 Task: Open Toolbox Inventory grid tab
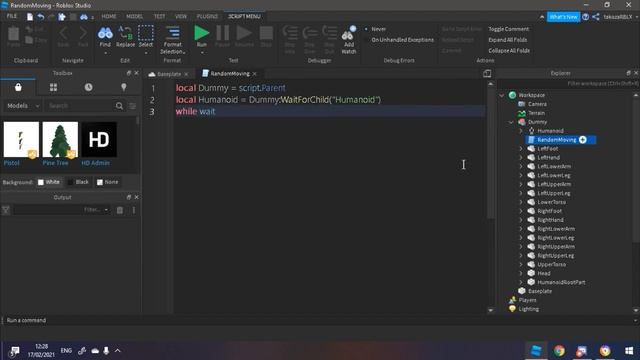[x=53, y=87]
